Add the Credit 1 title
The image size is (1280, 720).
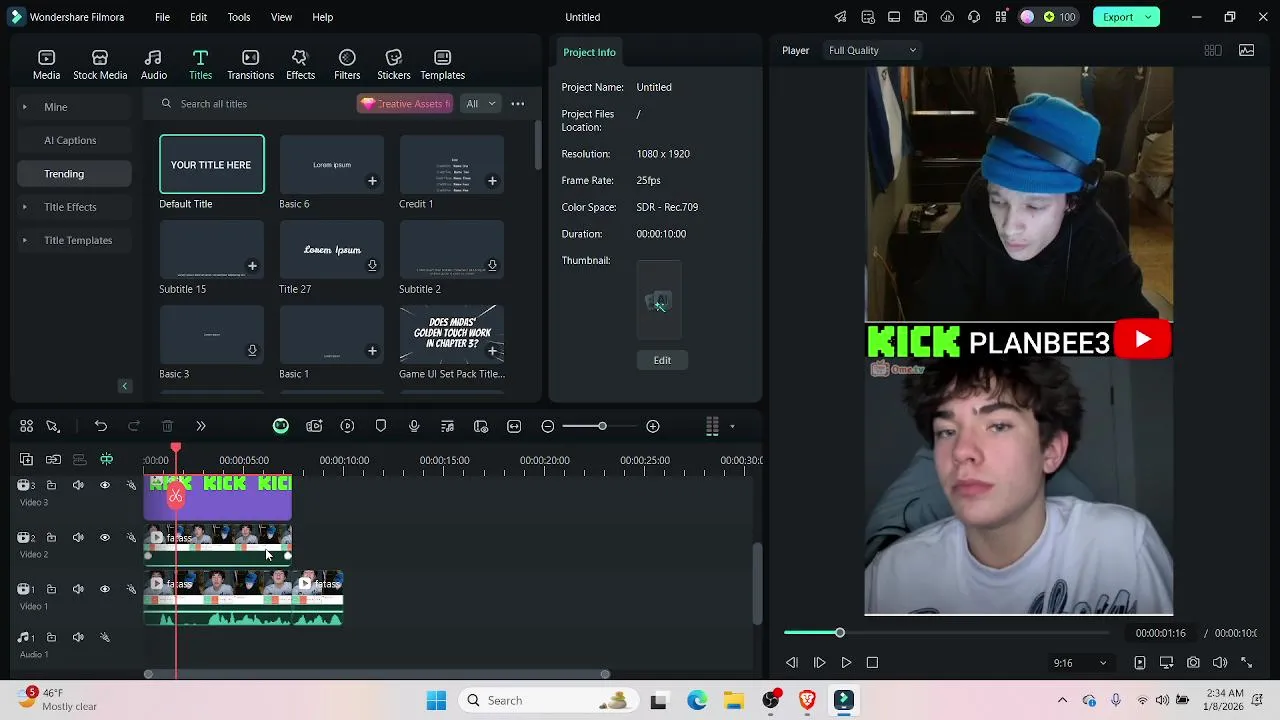[492, 181]
